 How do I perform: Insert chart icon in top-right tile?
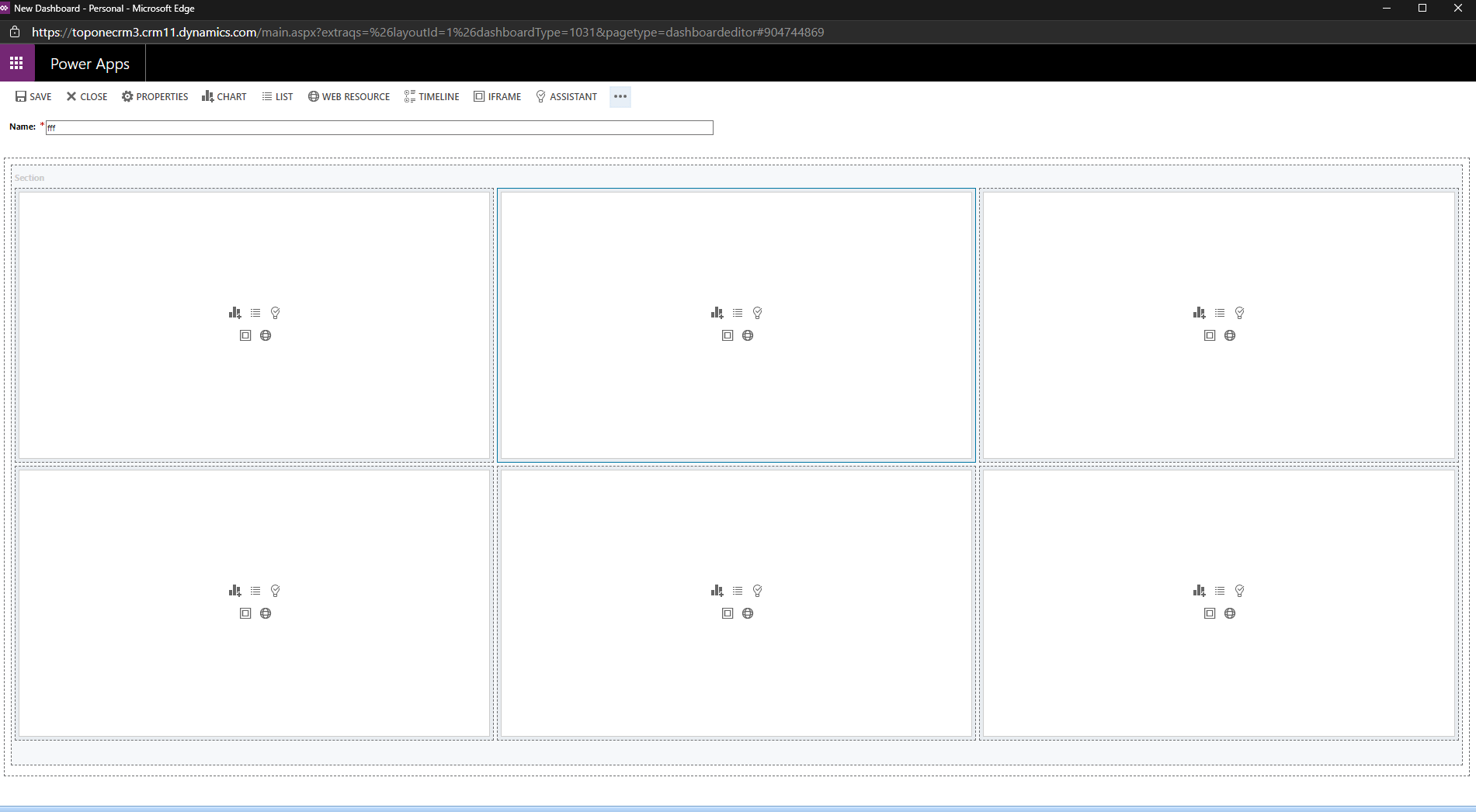pyautogui.click(x=1200, y=313)
